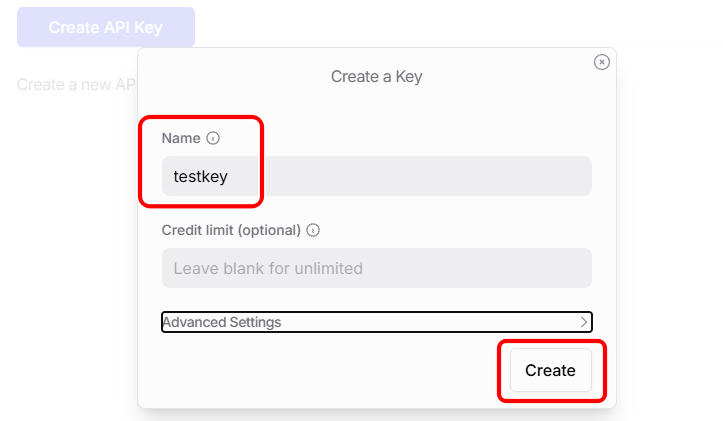Click the 'Create a new AP' background text
The image size is (723, 421).
(76, 84)
